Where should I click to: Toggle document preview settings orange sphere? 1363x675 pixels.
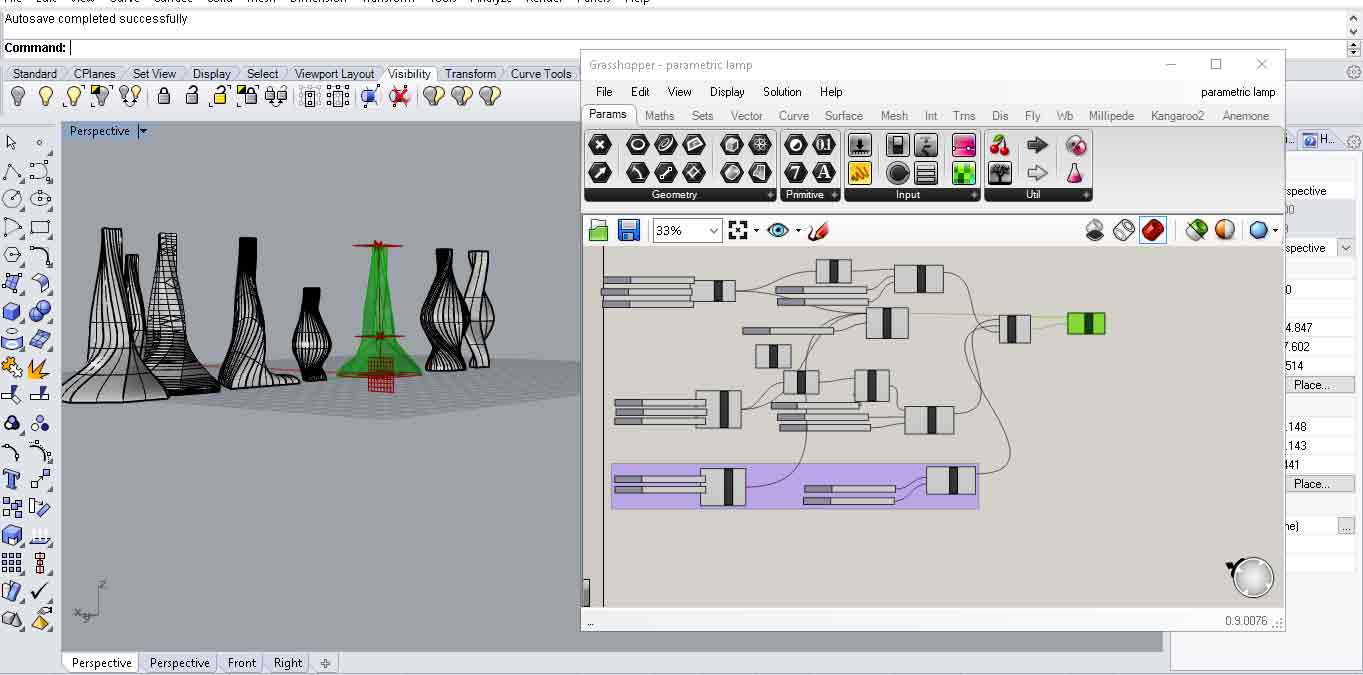pos(1225,231)
